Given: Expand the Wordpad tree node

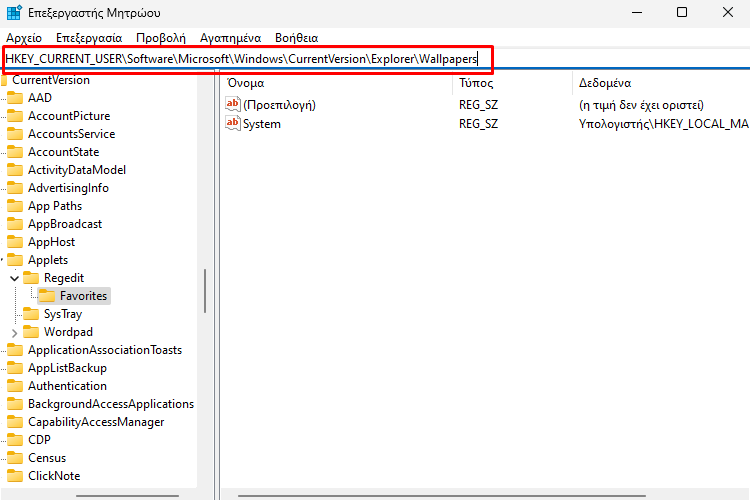Looking at the screenshot, I should pos(14,333).
